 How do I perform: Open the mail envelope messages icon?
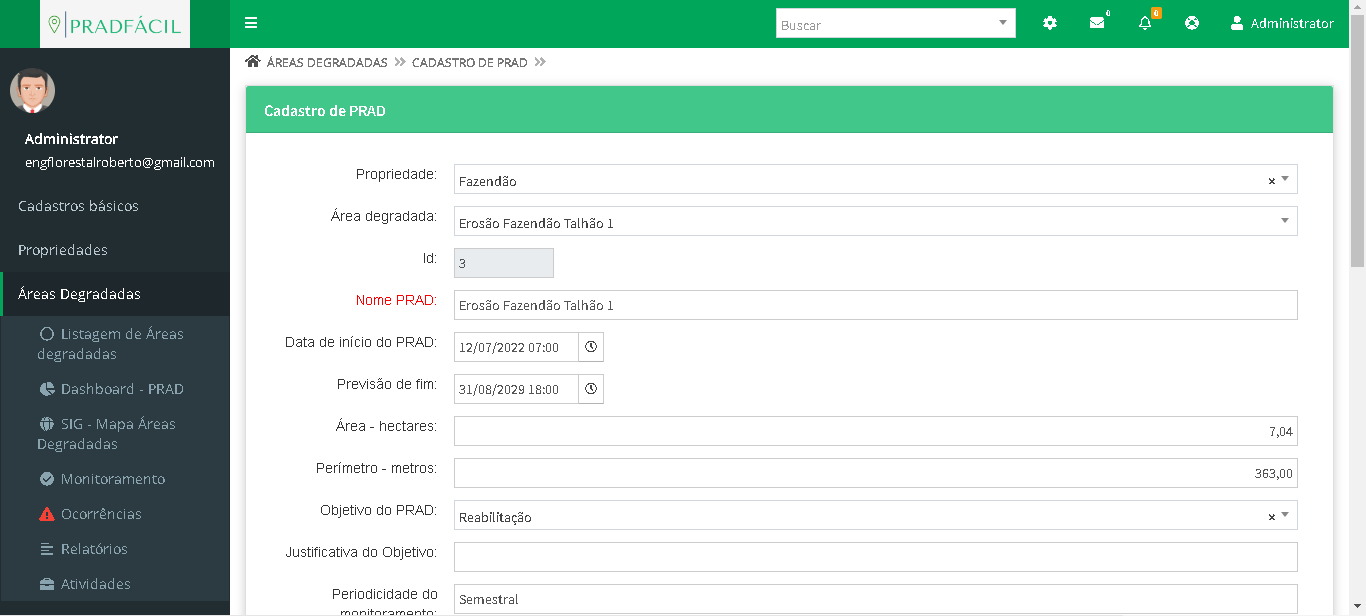click(x=1097, y=23)
